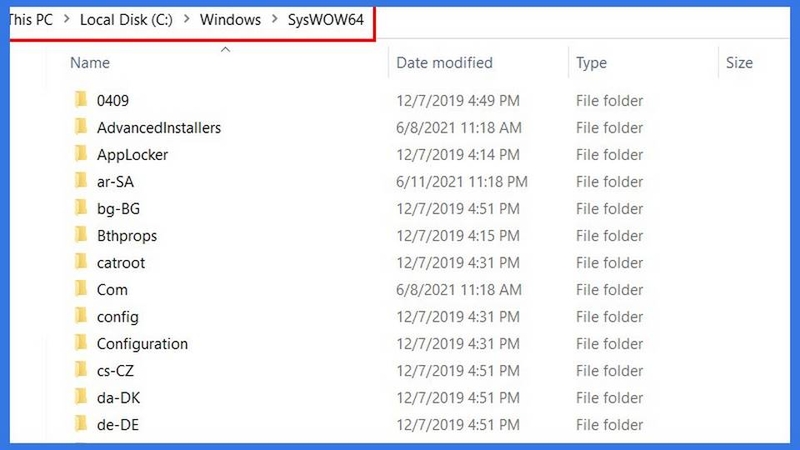Select the de-DE folder icon
The image size is (800, 450).
(81, 424)
